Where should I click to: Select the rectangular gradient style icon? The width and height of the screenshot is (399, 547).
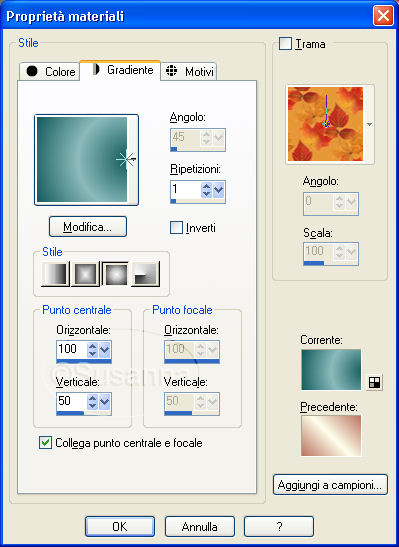(85, 274)
